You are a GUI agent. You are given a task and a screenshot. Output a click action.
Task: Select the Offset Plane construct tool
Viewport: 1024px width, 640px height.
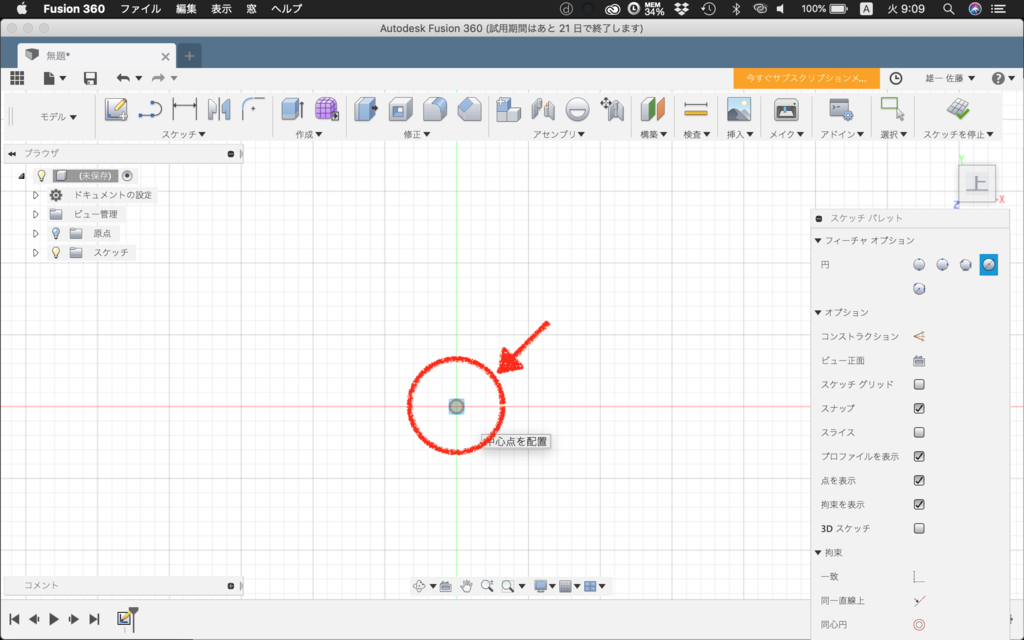coord(652,109)
